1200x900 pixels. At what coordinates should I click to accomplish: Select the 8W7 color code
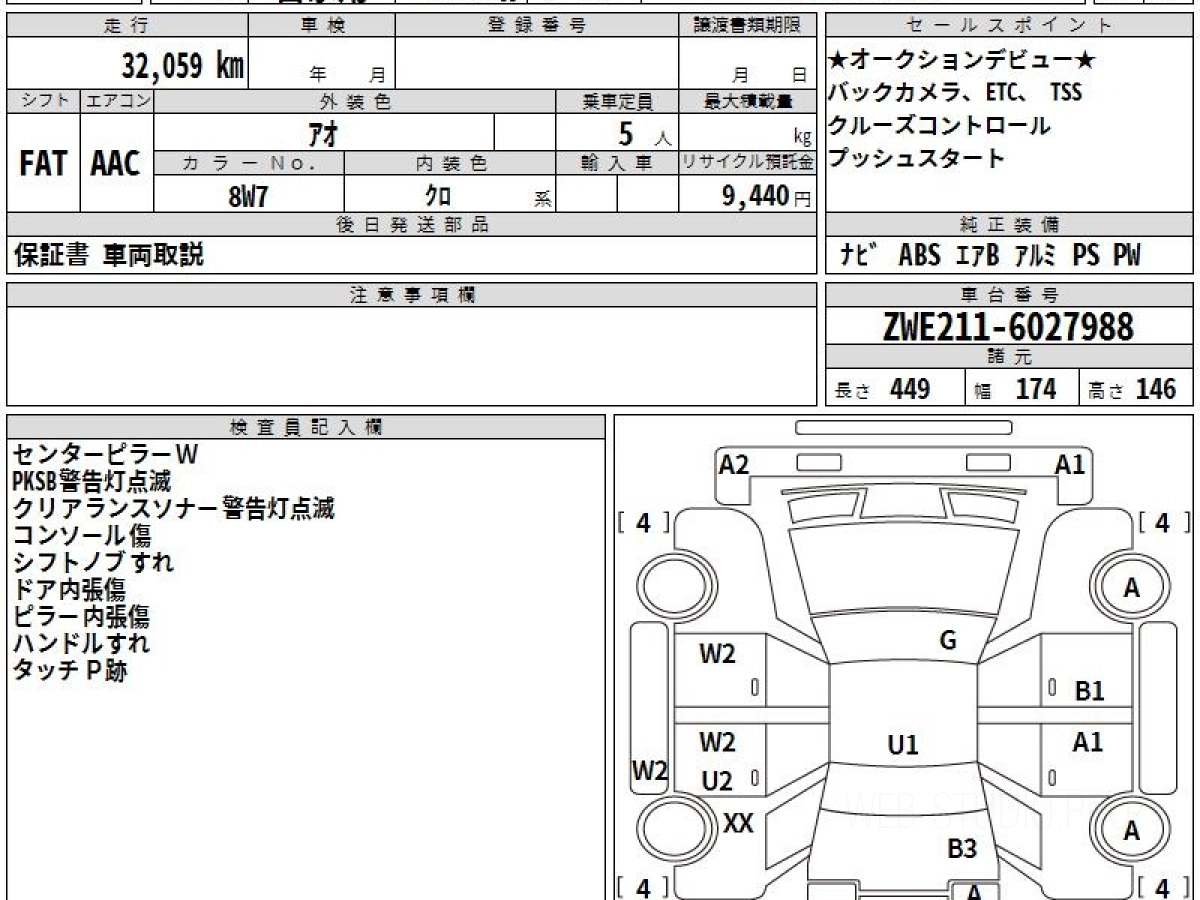(248, 196)
